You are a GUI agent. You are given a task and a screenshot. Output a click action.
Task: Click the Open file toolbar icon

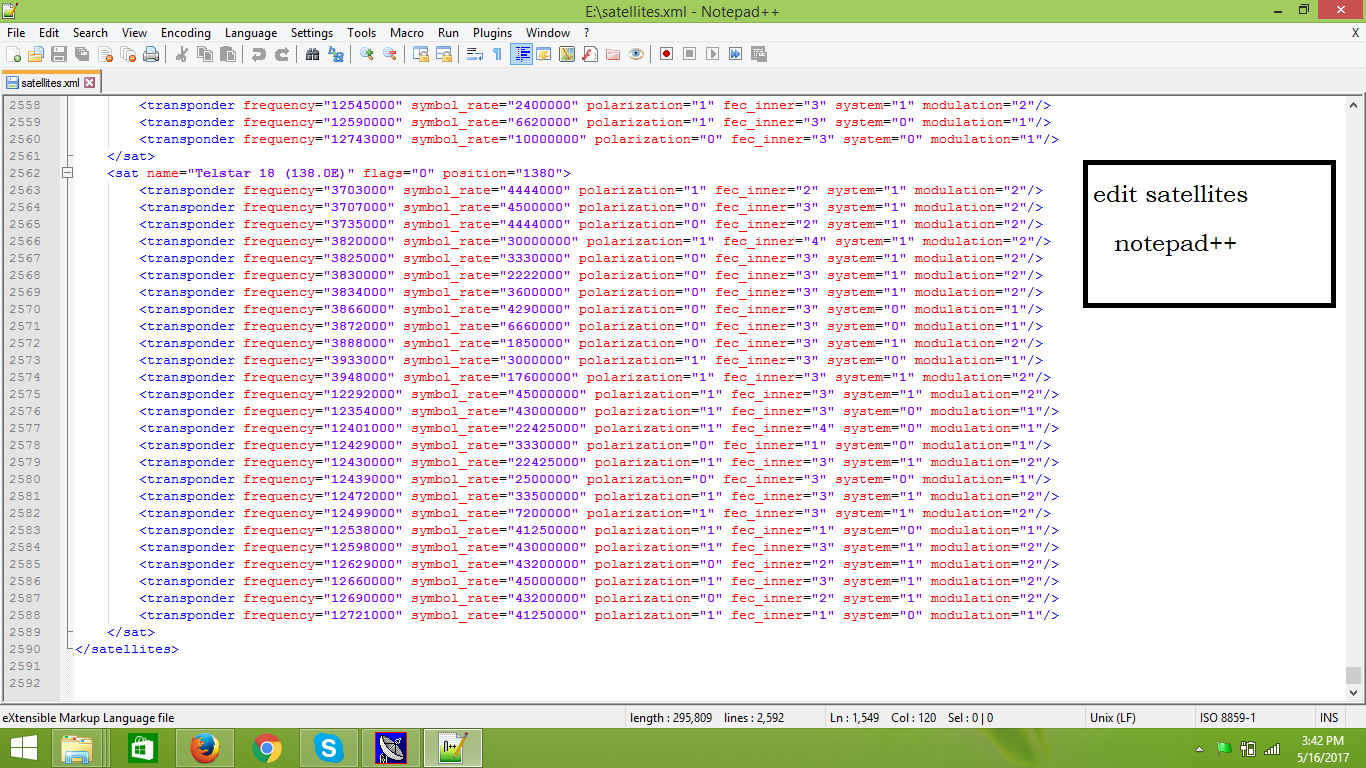(36, 54)
